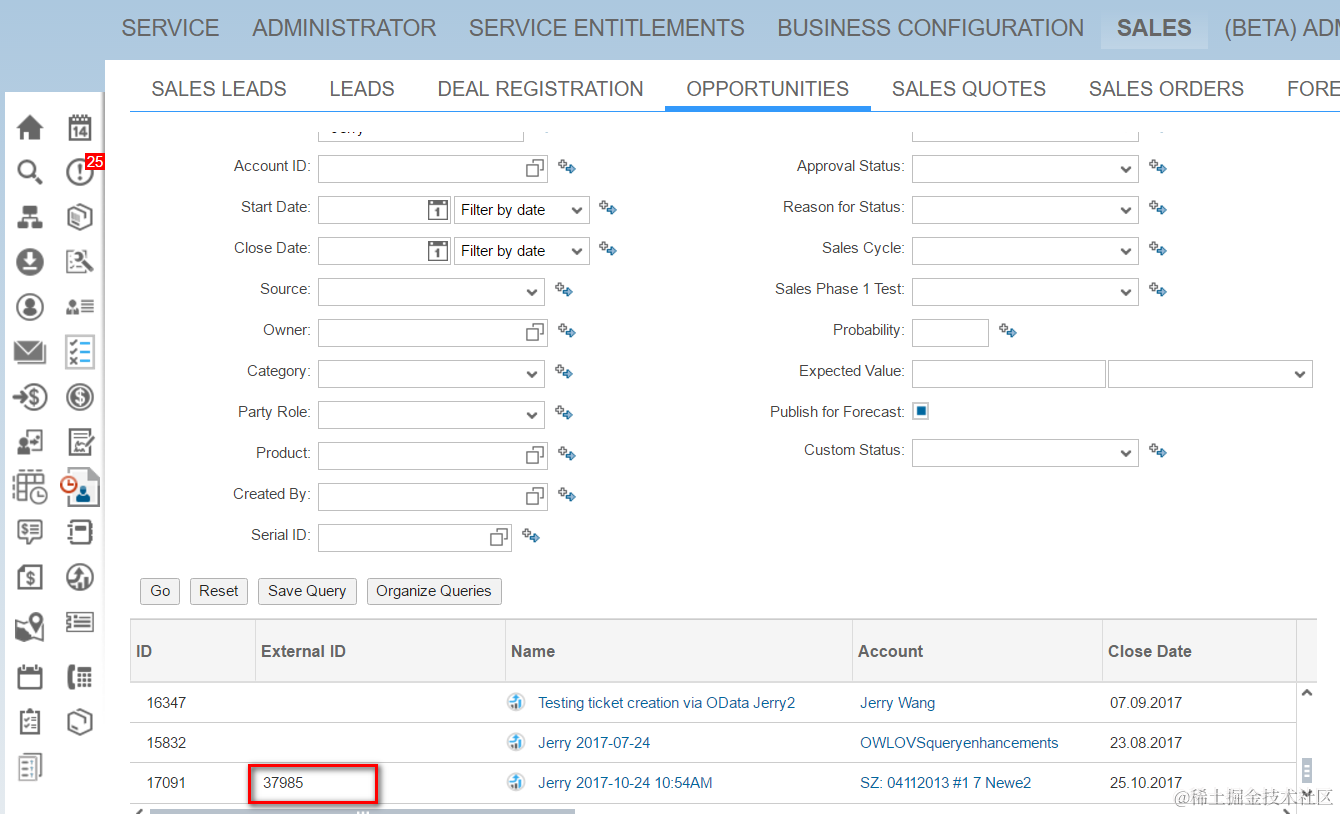This screenshot has height=814, width=1340.
Task: Open Close Date calendar picker icon
Action: [x=437, y=251]
